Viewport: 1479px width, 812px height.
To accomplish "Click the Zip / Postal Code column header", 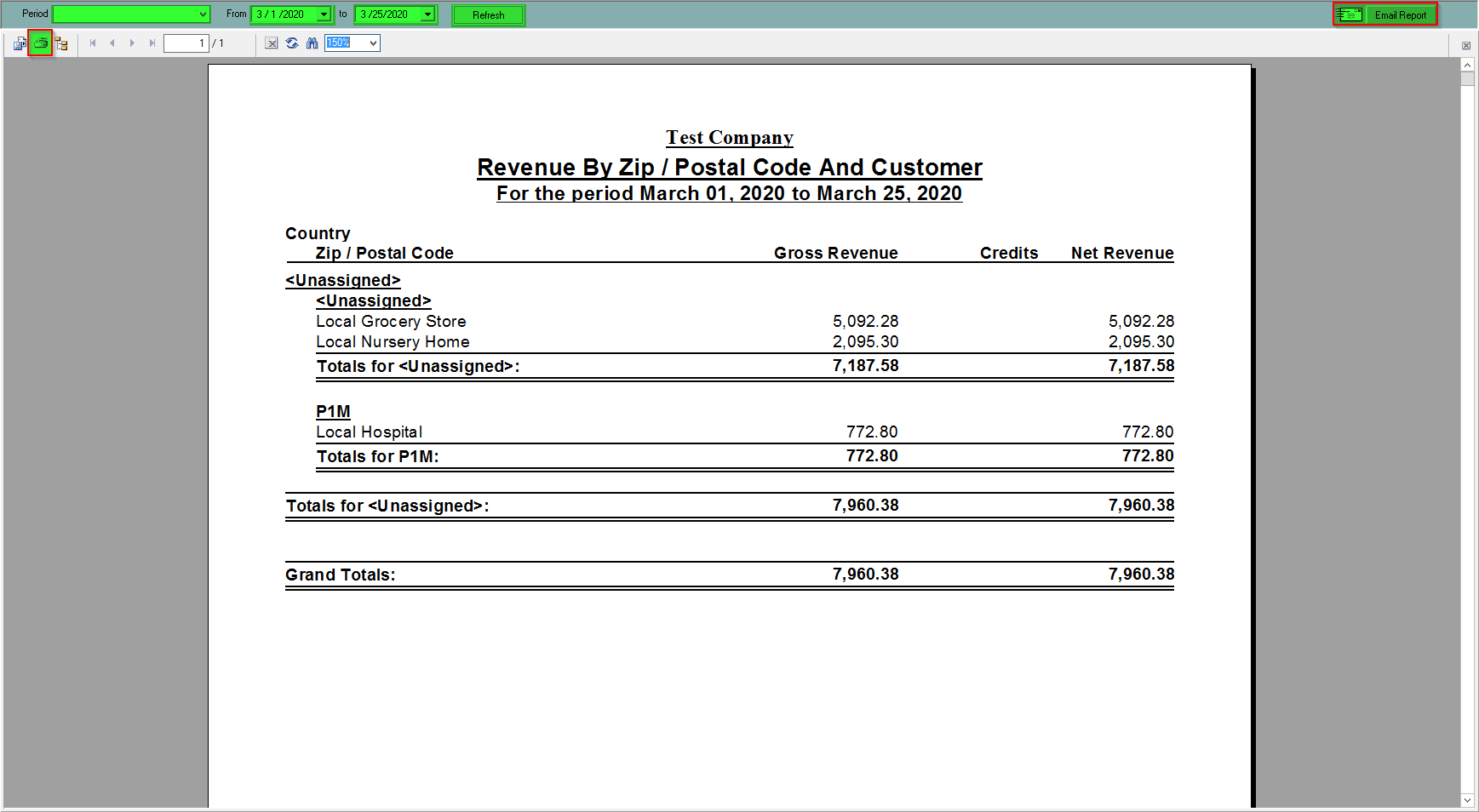I will (384, 254).
